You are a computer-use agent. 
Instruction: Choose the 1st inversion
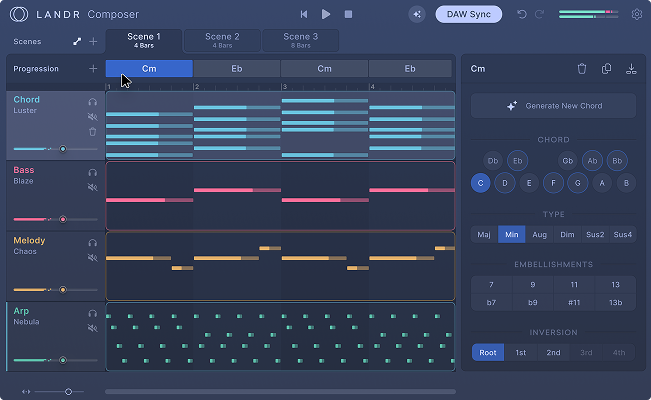point(521,352)
